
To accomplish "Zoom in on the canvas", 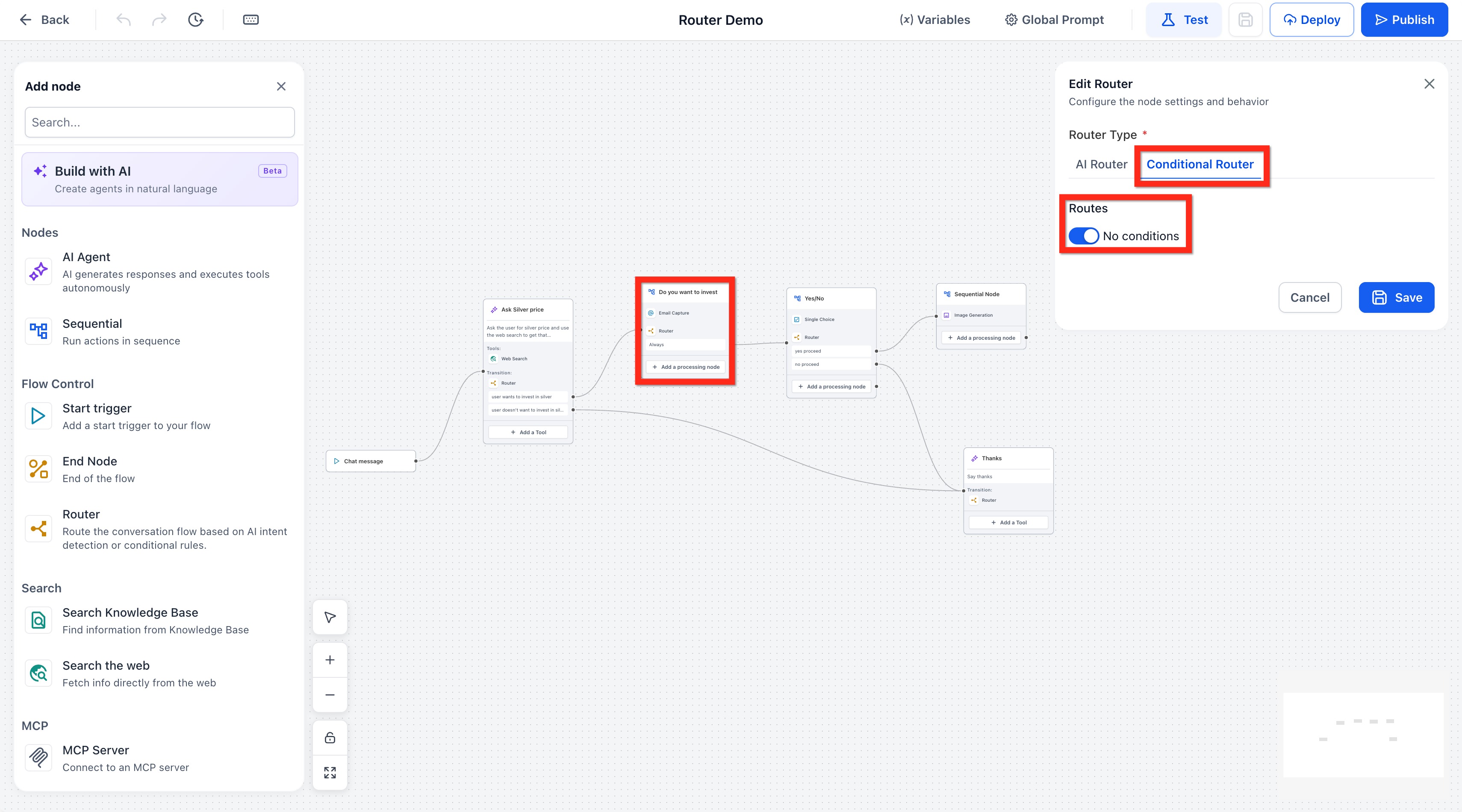I will pos(330,660).
